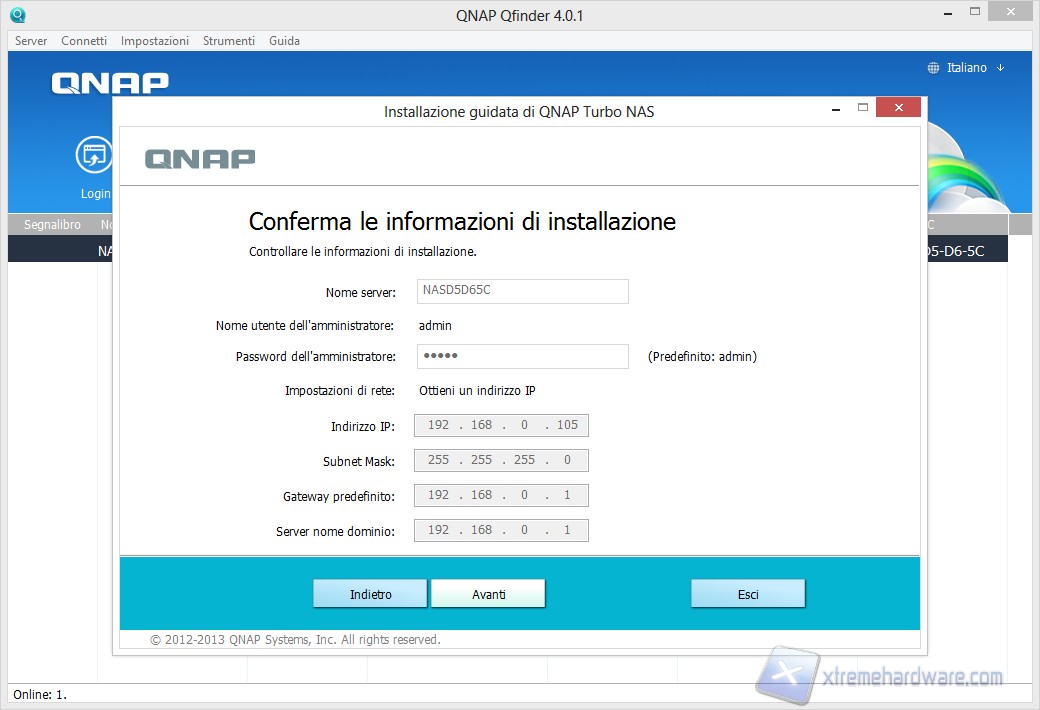1040x710 pixels.
Task: Close the Turbo NAS installation wizard dialog
Action: pyautogui.click(x=897, y=108)
